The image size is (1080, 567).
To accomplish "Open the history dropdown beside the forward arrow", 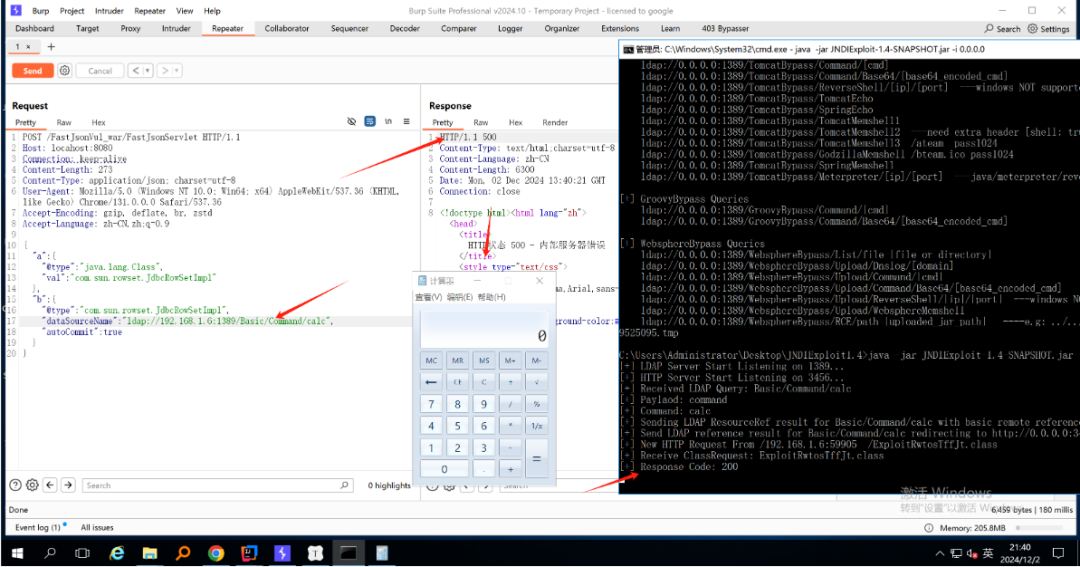I will click(x=177, y=70).
